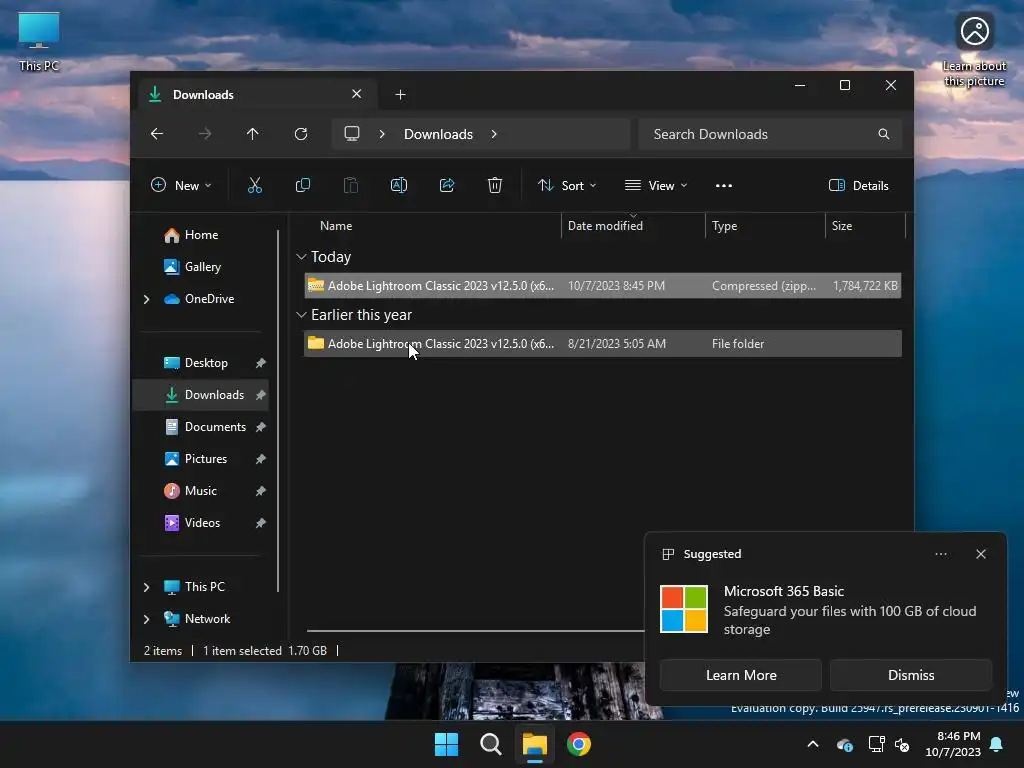1024x768 pixels.
Task: Click Learn about this picture desktop icon
Action: [x=974, y=50]
